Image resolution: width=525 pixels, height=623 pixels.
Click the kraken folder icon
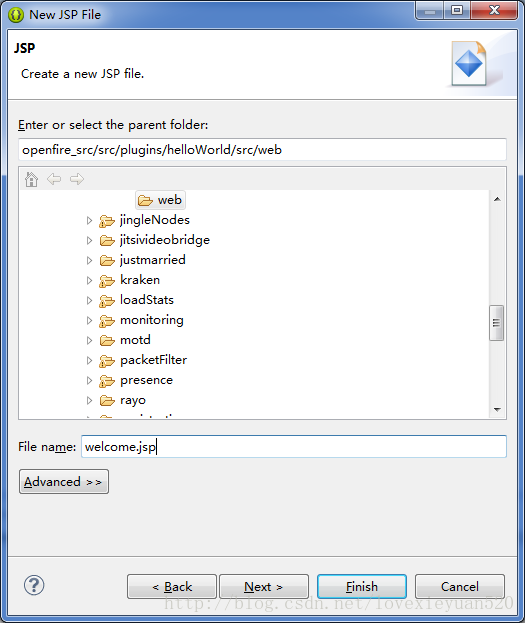tap(107, 281)
